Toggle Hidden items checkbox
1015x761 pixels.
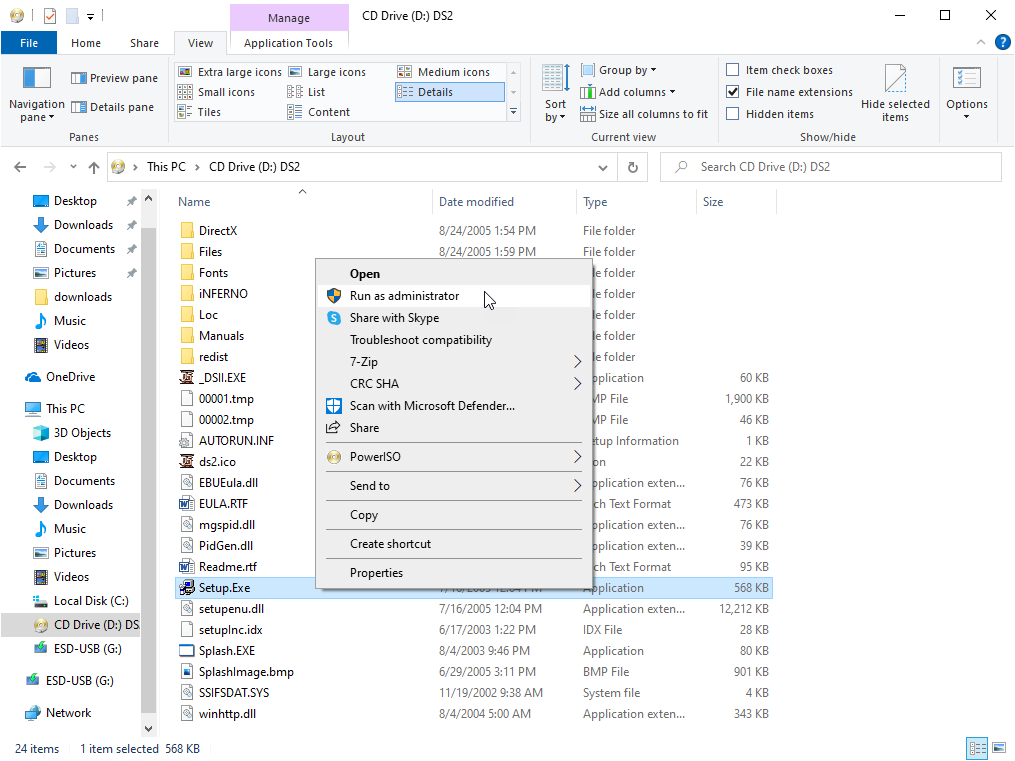tap(733, 114)
